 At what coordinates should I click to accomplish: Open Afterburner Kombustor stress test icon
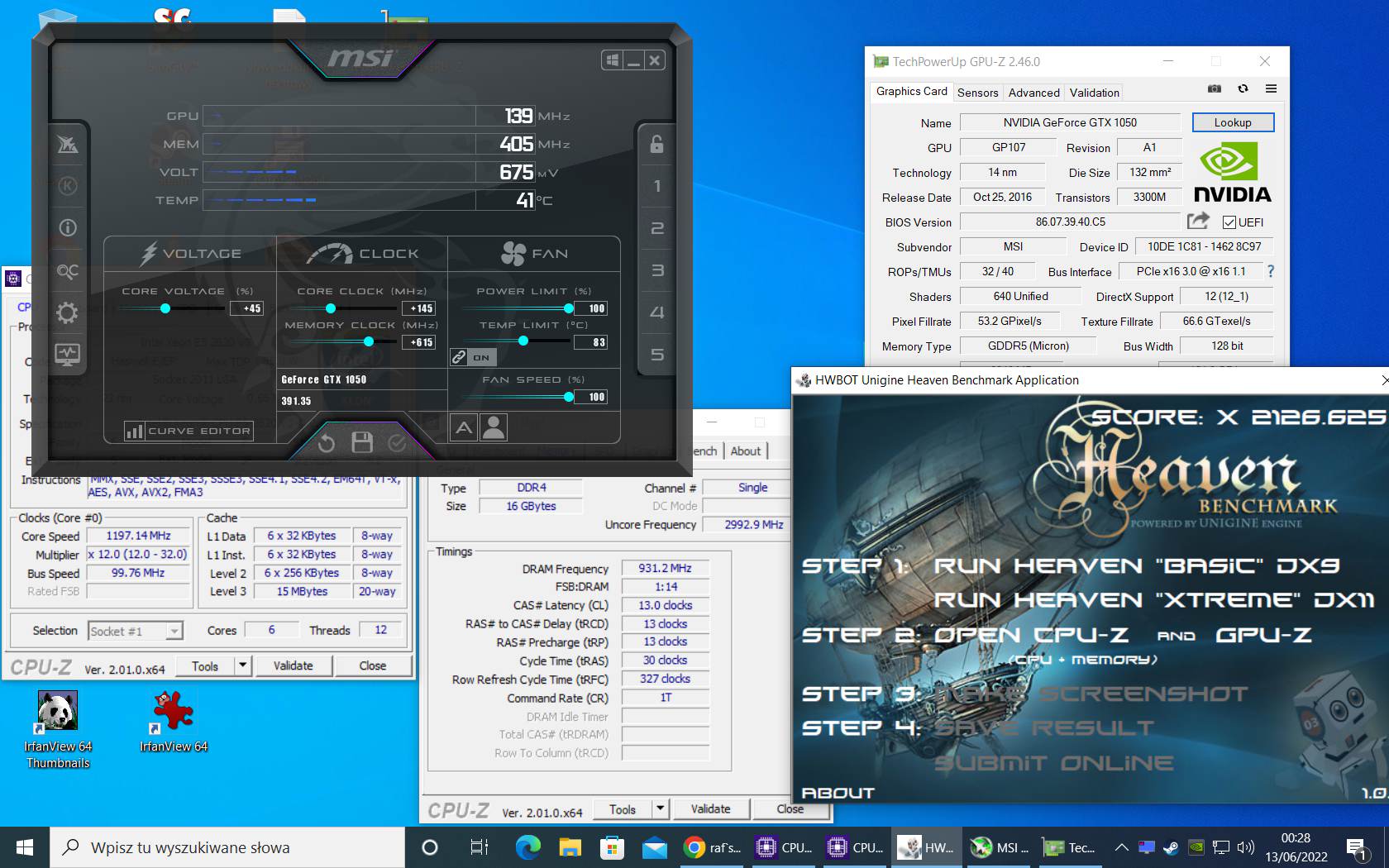(68, 186)
